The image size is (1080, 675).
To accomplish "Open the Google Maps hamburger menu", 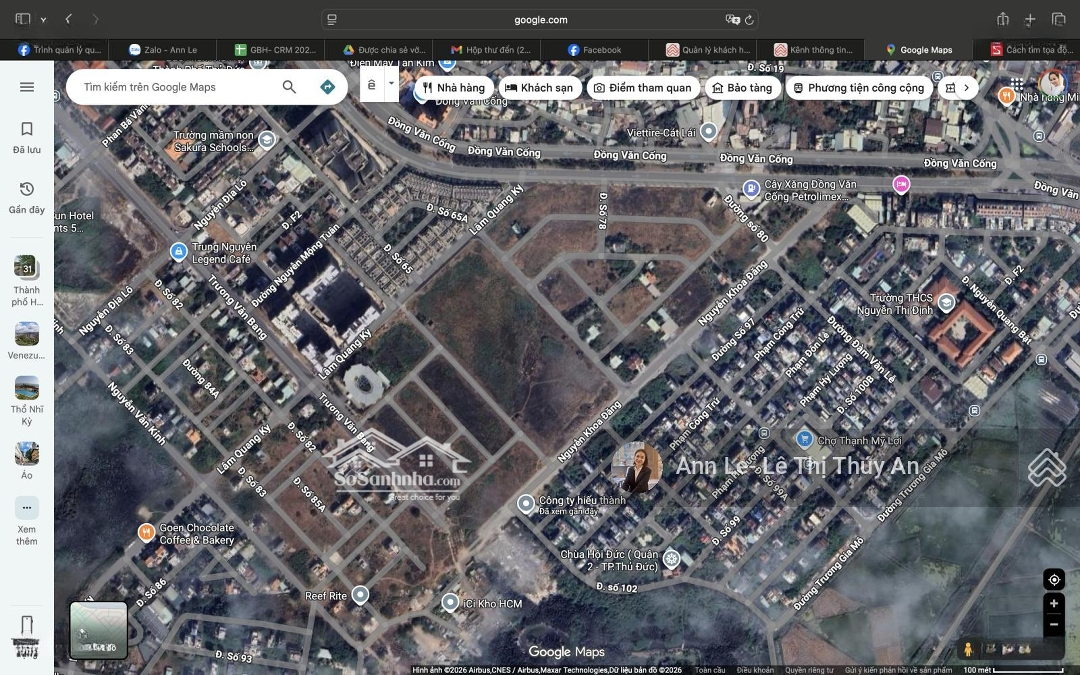I will [x=27, y=87].
